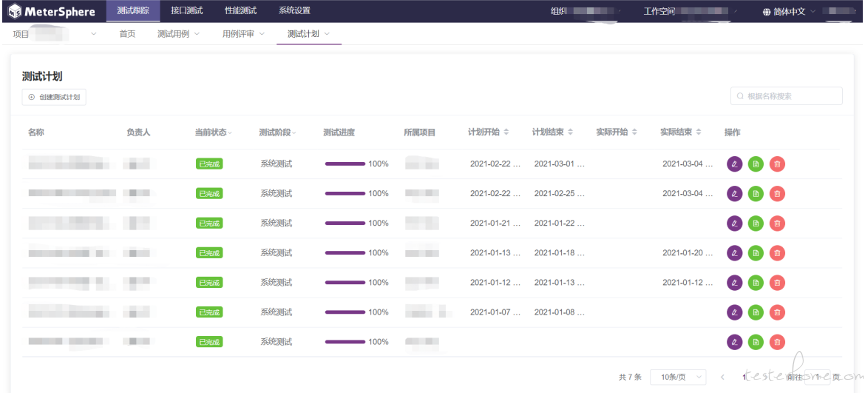This screenshot has width=866, height=393.
Task: Delete the plan ending 2021-02-25
Action: coord(777,194)
